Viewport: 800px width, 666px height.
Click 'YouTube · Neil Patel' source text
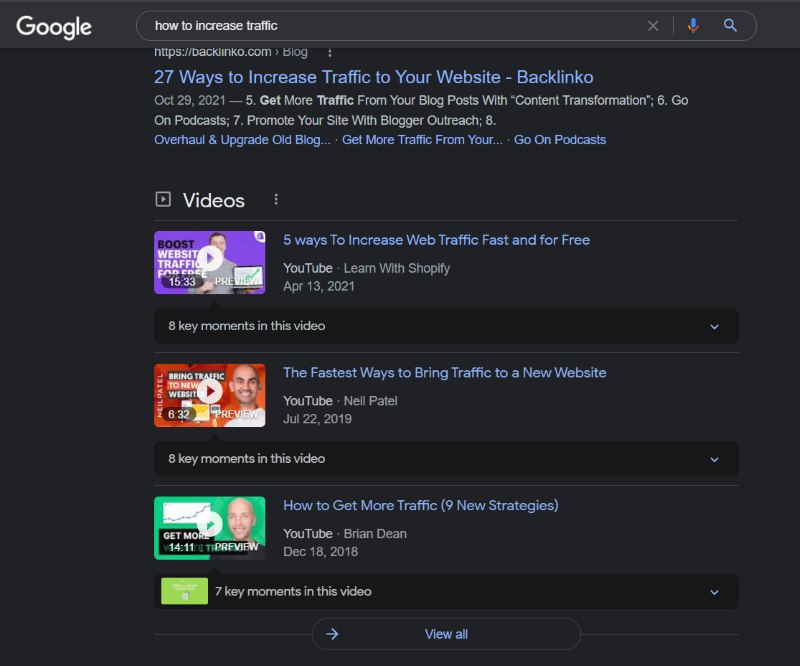[x=340, y=401]
